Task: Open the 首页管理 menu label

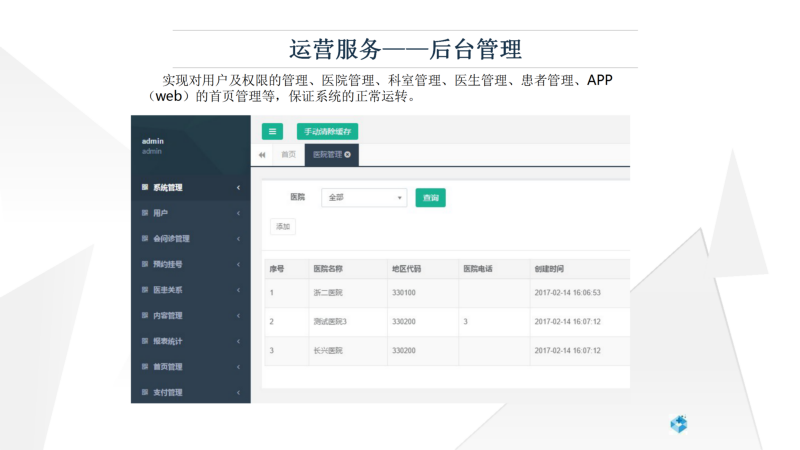Action: 168,367
